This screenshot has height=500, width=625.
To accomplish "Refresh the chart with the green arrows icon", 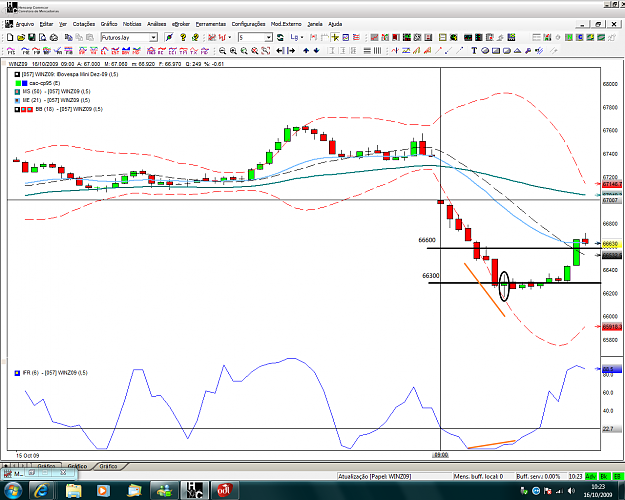I will [281, 37].
